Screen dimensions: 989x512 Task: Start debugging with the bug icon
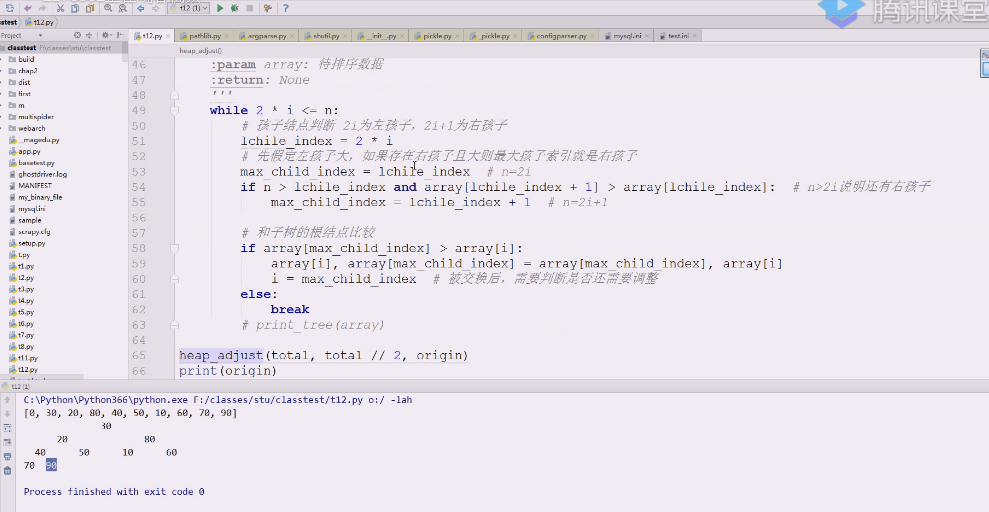click(x=235, y=8)
